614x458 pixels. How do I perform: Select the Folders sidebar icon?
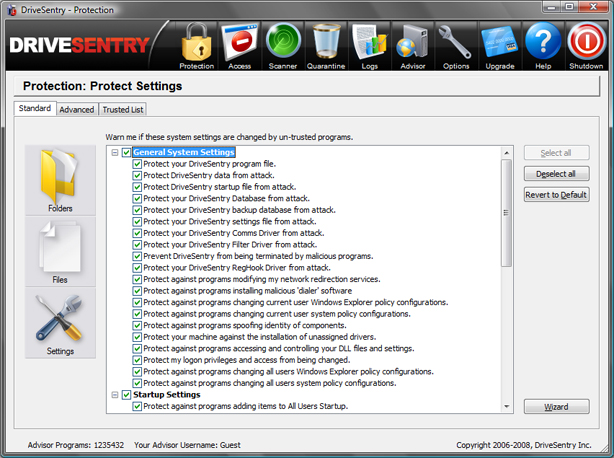pyautogui.click(x=60, y=180)
